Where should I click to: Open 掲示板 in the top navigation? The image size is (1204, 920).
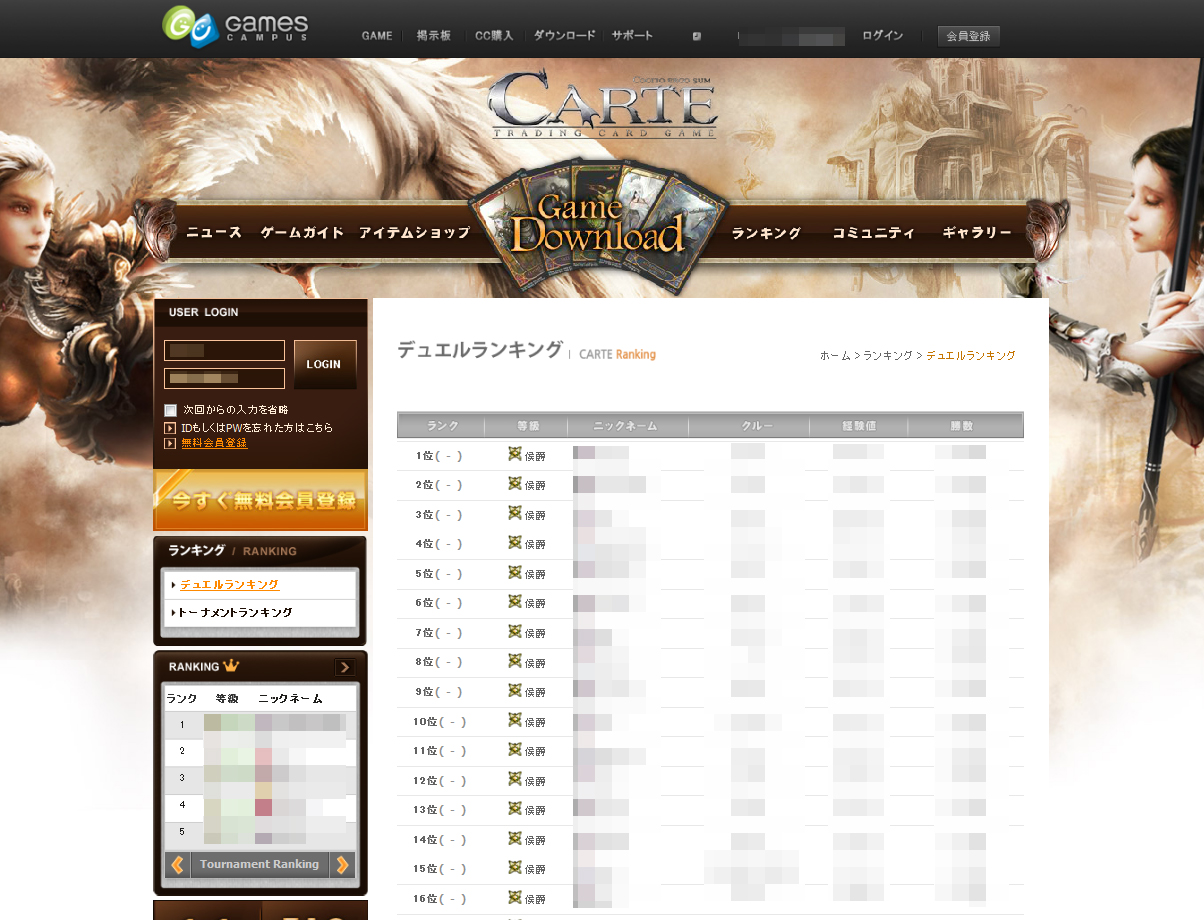(x=434, y=36)
